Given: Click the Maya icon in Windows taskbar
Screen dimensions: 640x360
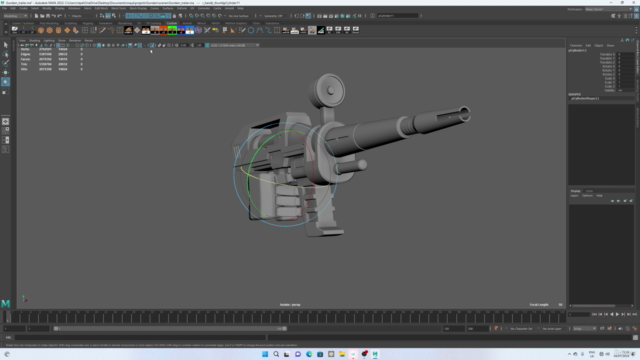Looking at the screenshot, I should click(375, 354).
